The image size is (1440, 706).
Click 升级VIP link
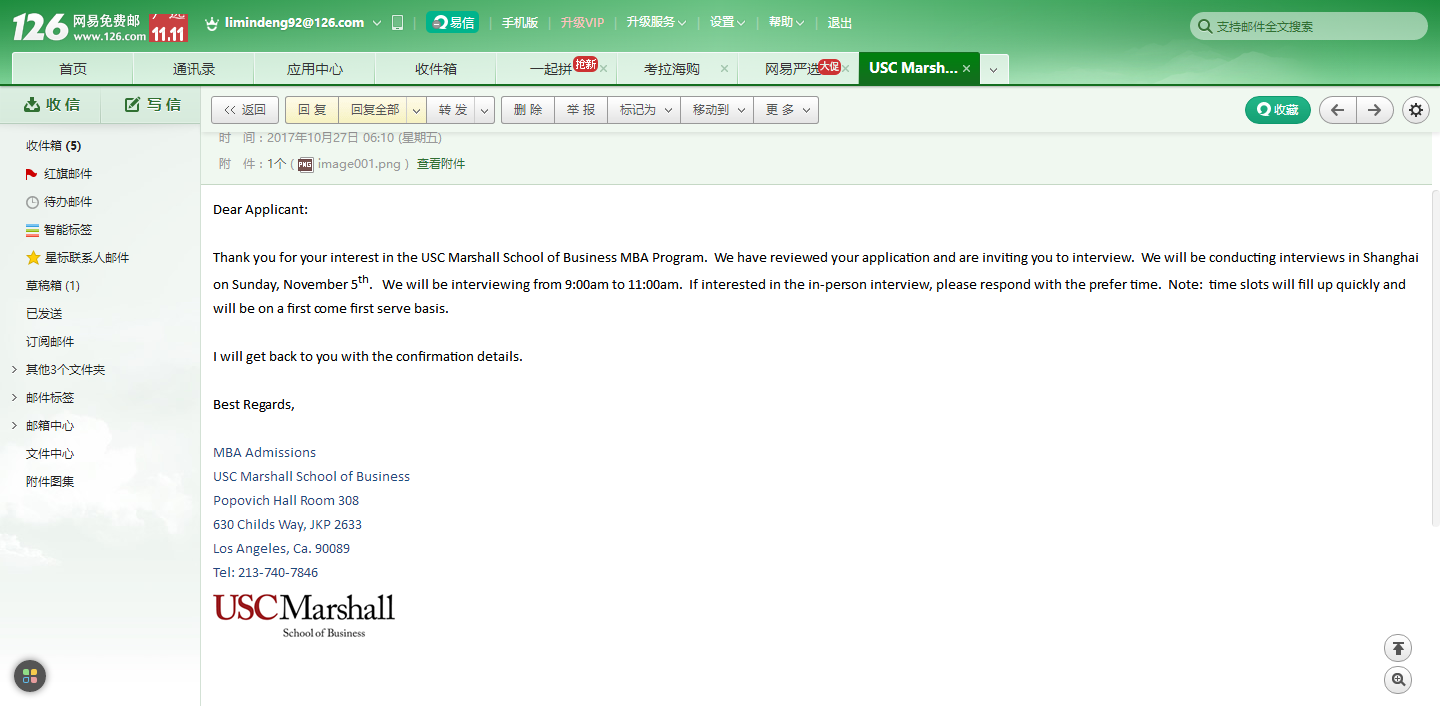click(583, 23)
